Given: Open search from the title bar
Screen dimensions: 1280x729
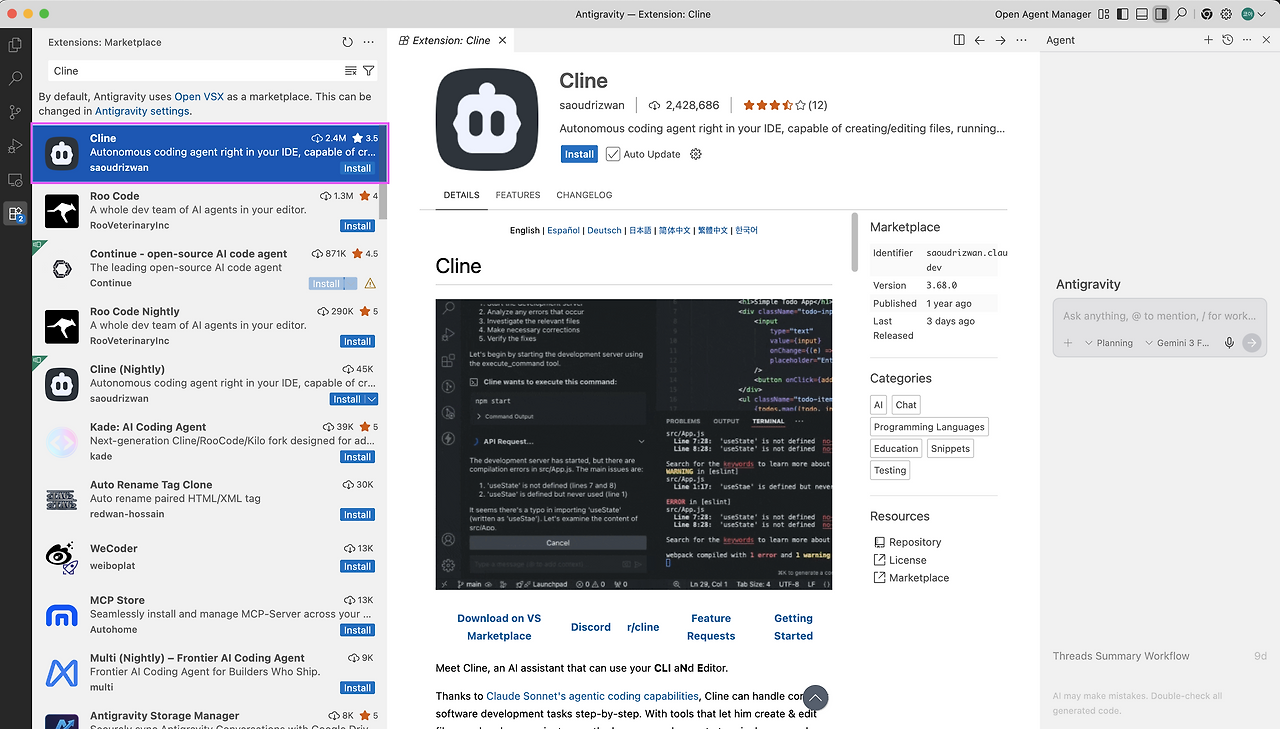Looking at the screenshot, I should tap(1181, 14).
